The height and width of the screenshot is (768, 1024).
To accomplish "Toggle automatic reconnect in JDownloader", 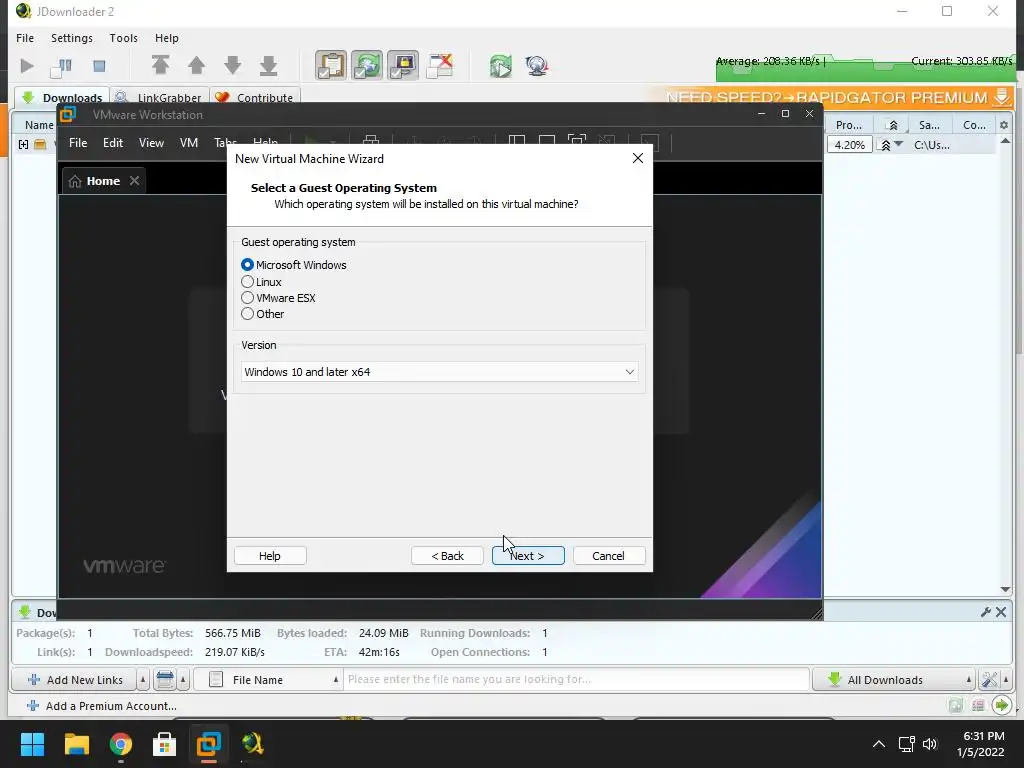I will click(367, 65).
